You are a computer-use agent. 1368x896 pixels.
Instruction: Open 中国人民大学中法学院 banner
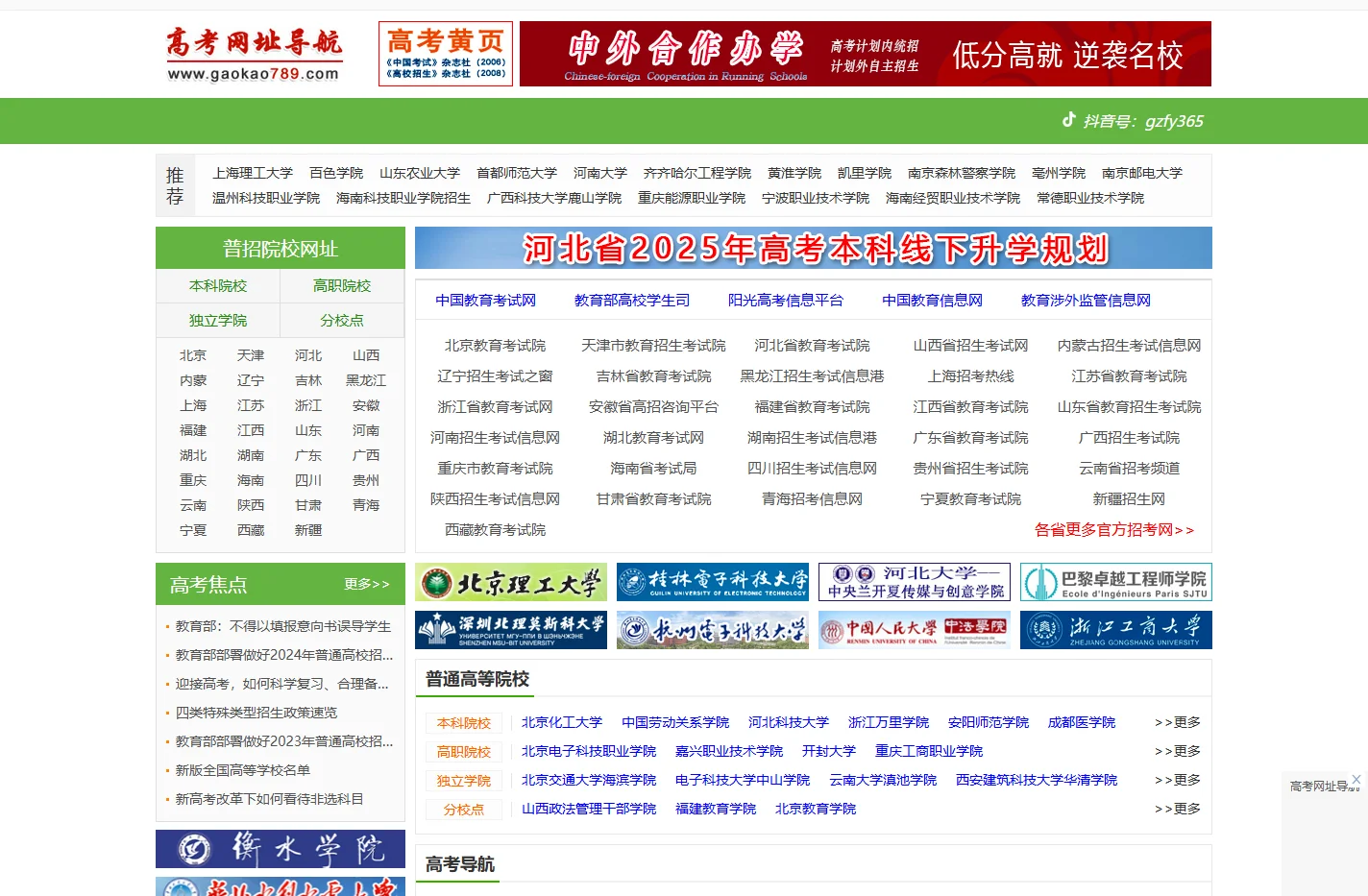[x=915, y=630]
